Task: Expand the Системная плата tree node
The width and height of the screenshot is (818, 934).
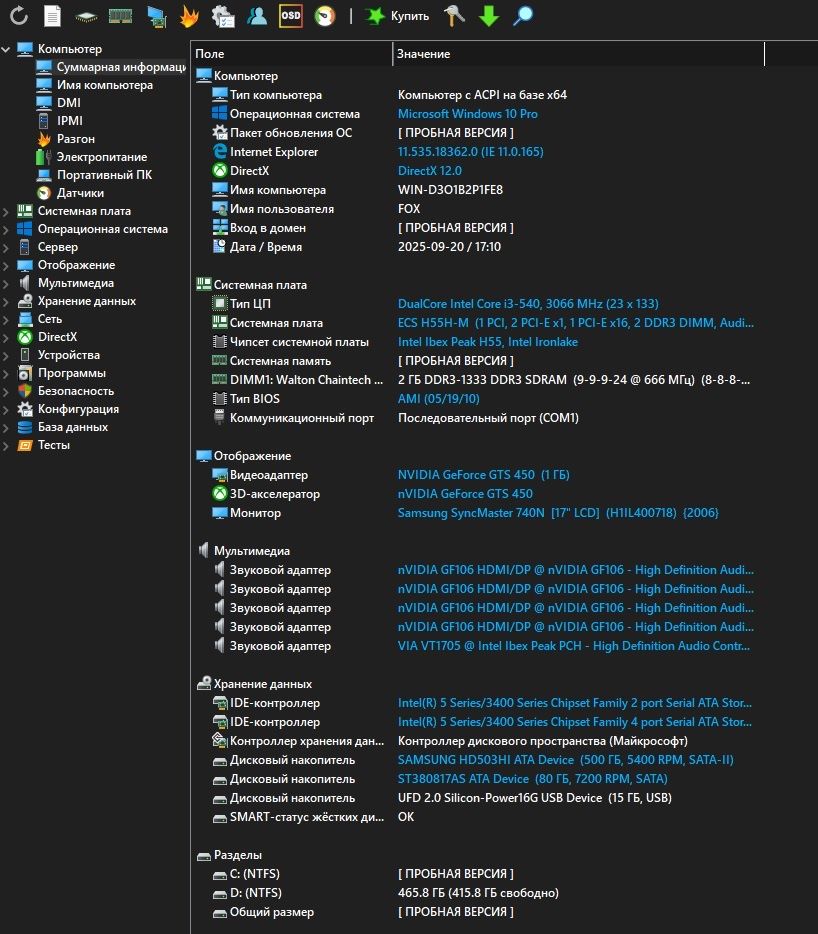Action: click(x=6, y=211)
